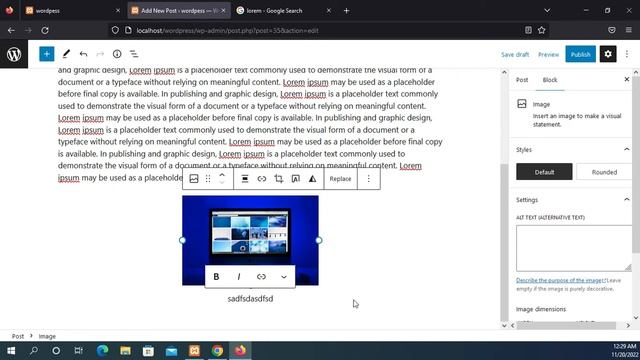Add a link in the caption toolbar
The width and height of the screenshot is (640, 360).
pyautogui.click(x=261, y=277)
